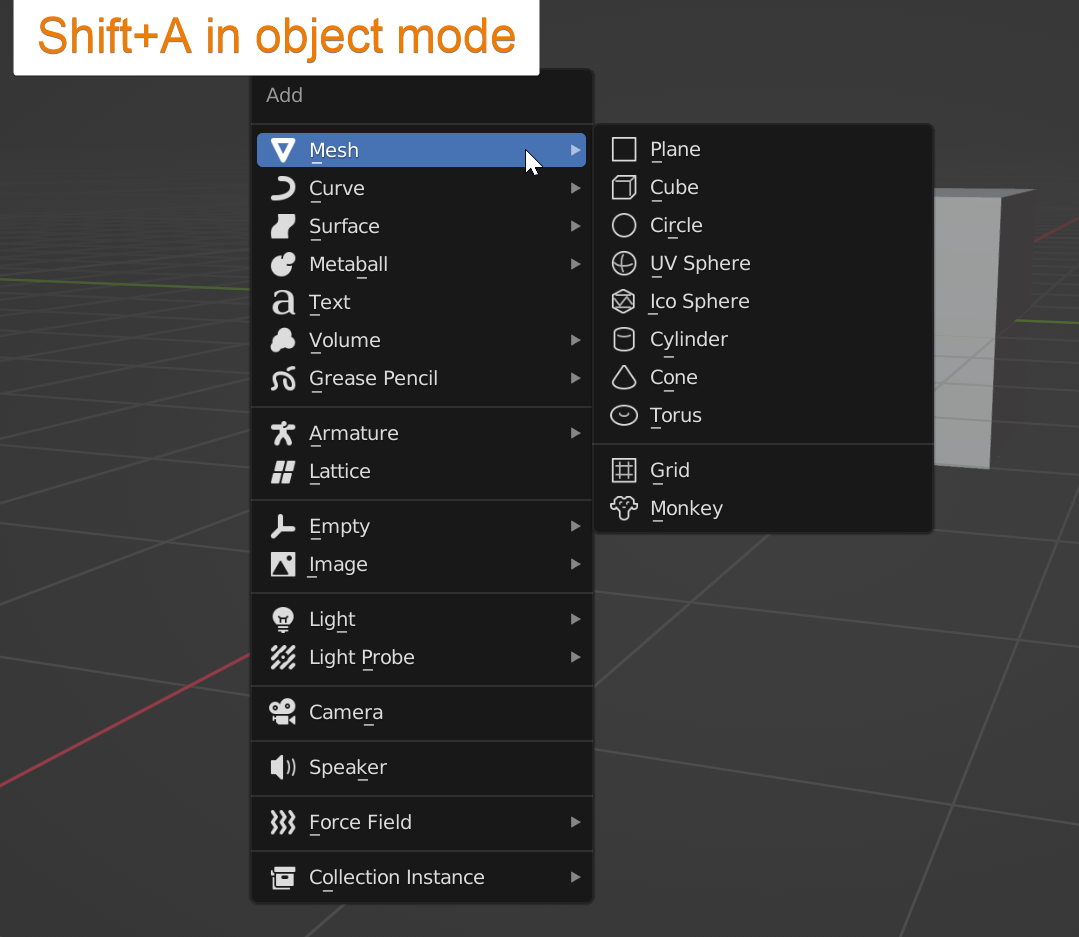Click the Lattice icon

point(283,471)
